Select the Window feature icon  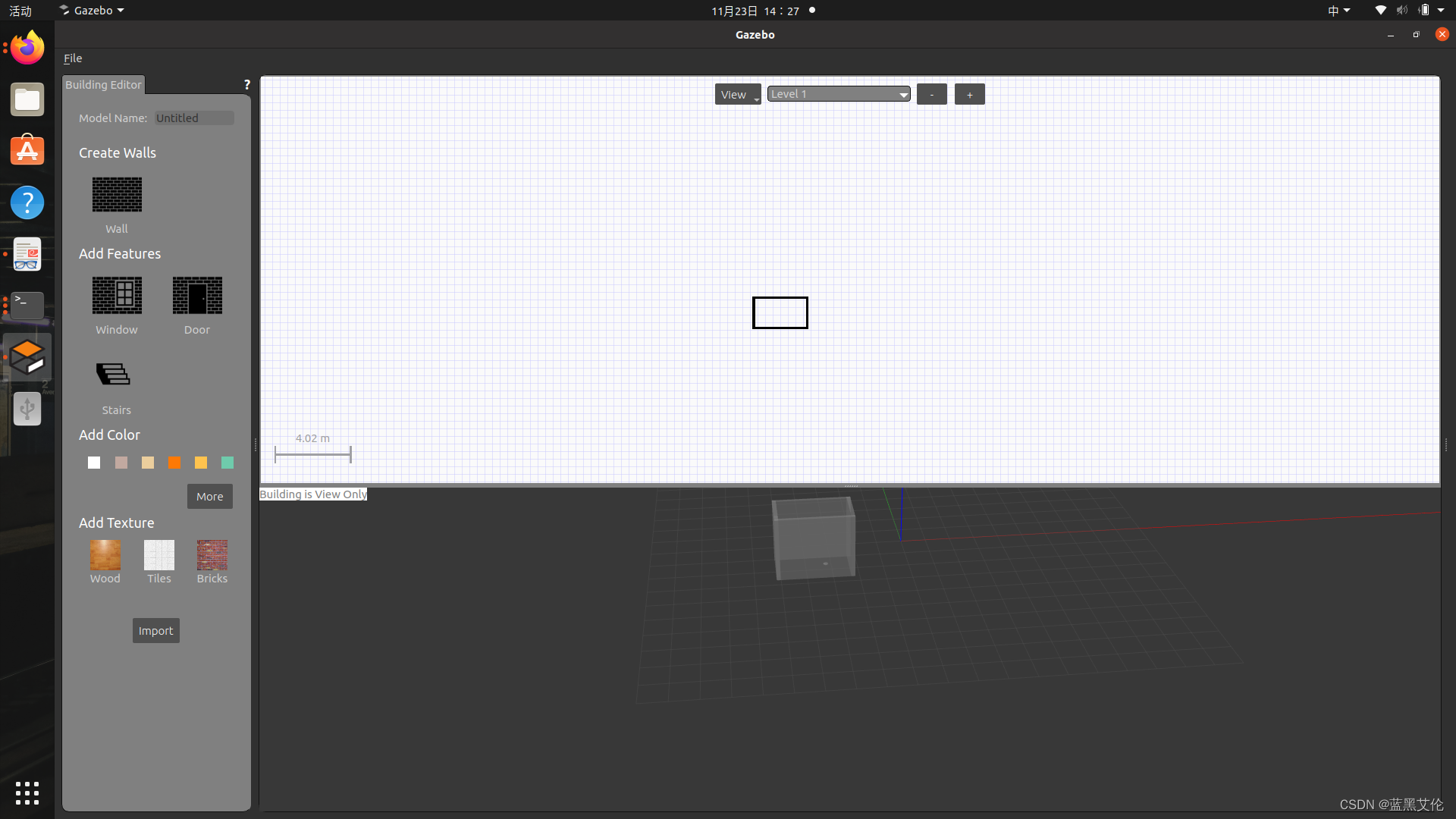117,296
